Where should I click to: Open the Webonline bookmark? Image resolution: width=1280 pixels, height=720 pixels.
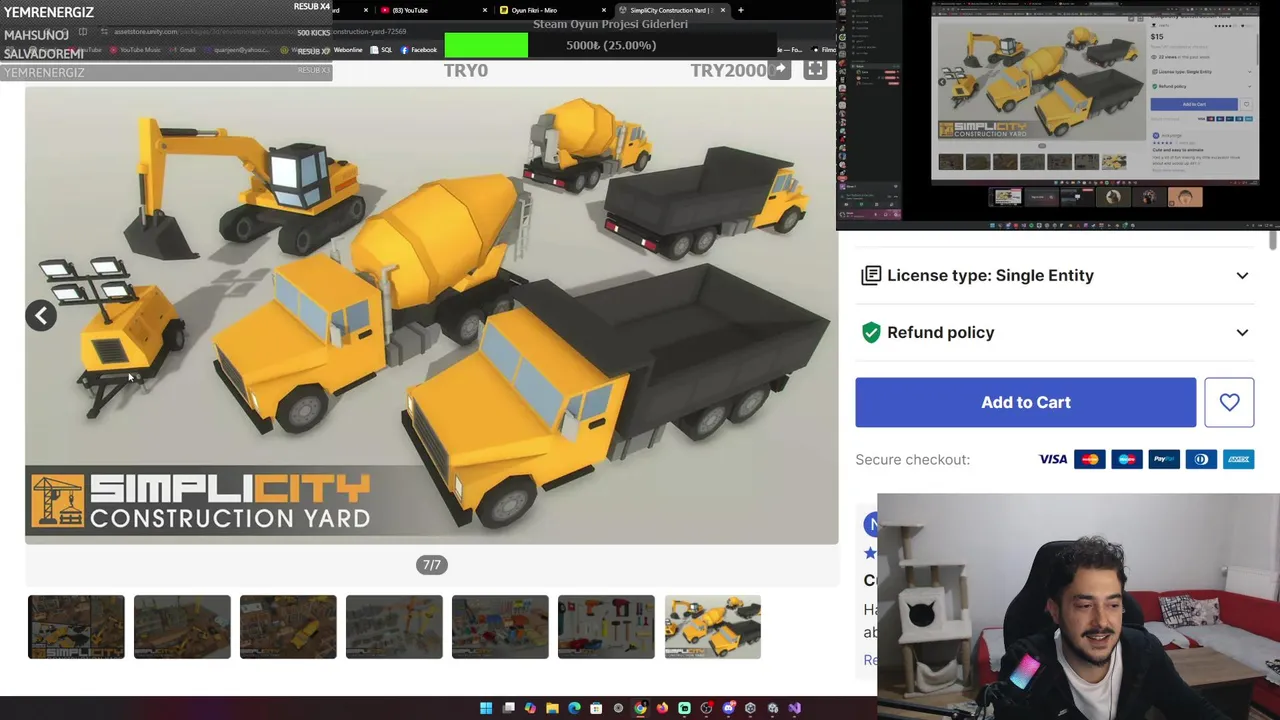343,50
